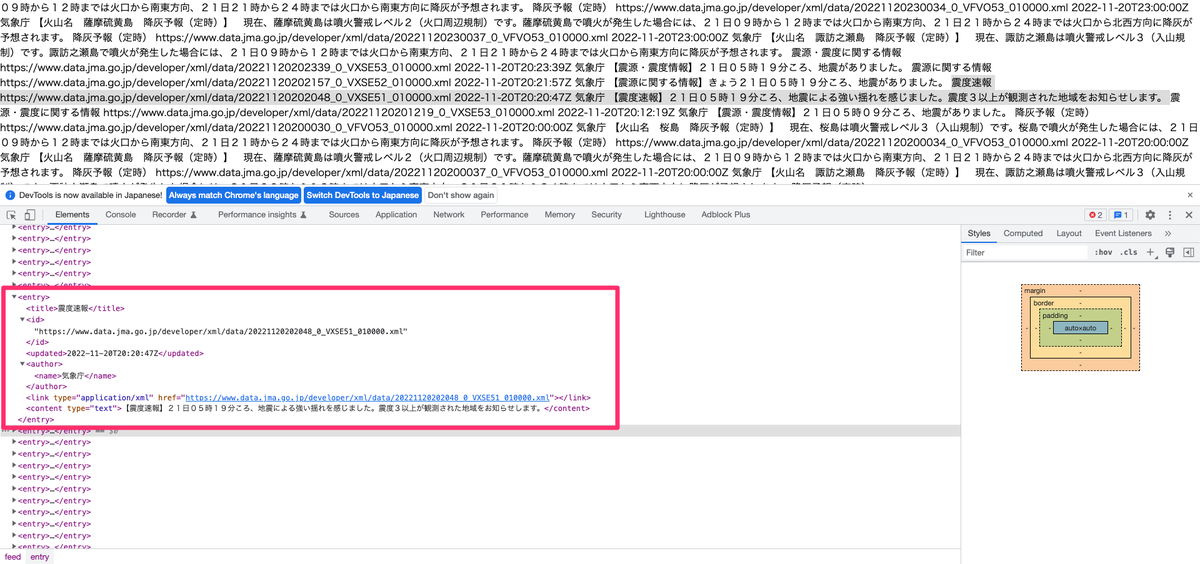Open the href link VXSE51_010000.xml
The image size is (1200, 564).
369,397
